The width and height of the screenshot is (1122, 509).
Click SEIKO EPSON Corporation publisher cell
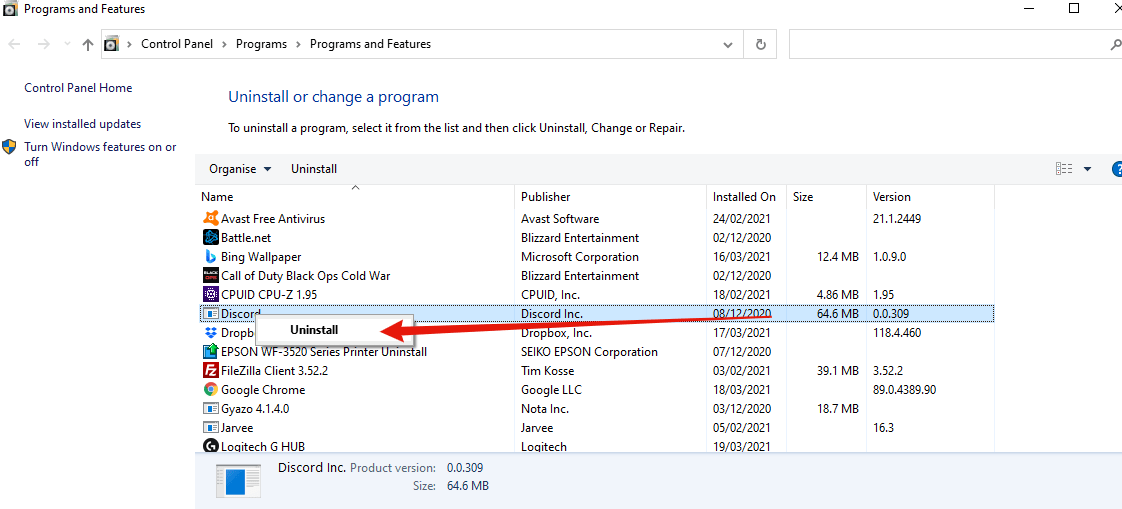pyautogui.click(x=589, y=352)
